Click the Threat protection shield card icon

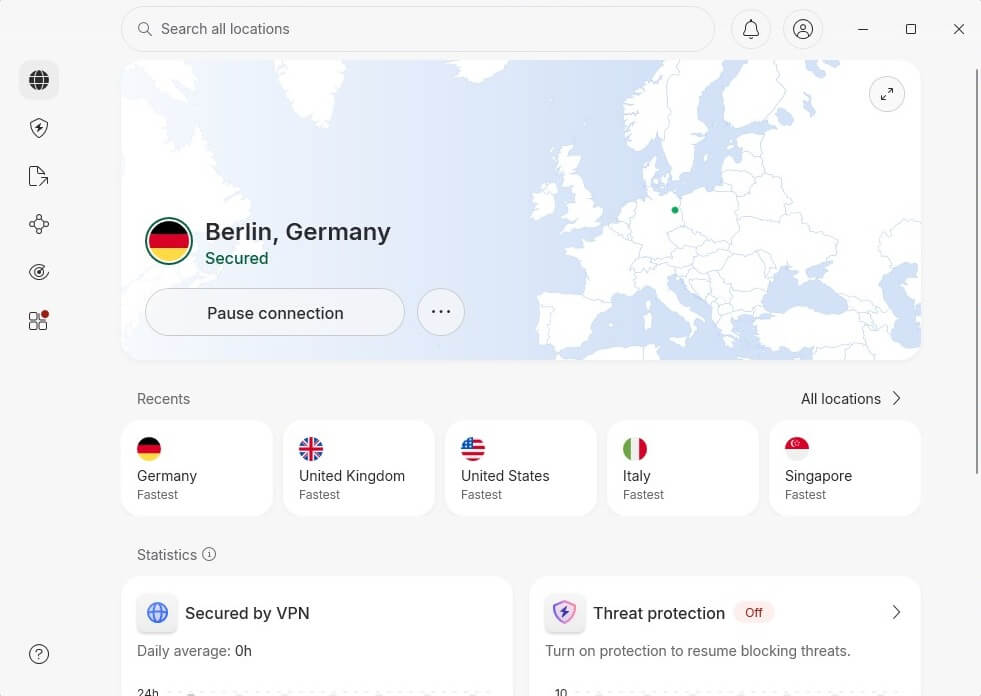565,612
